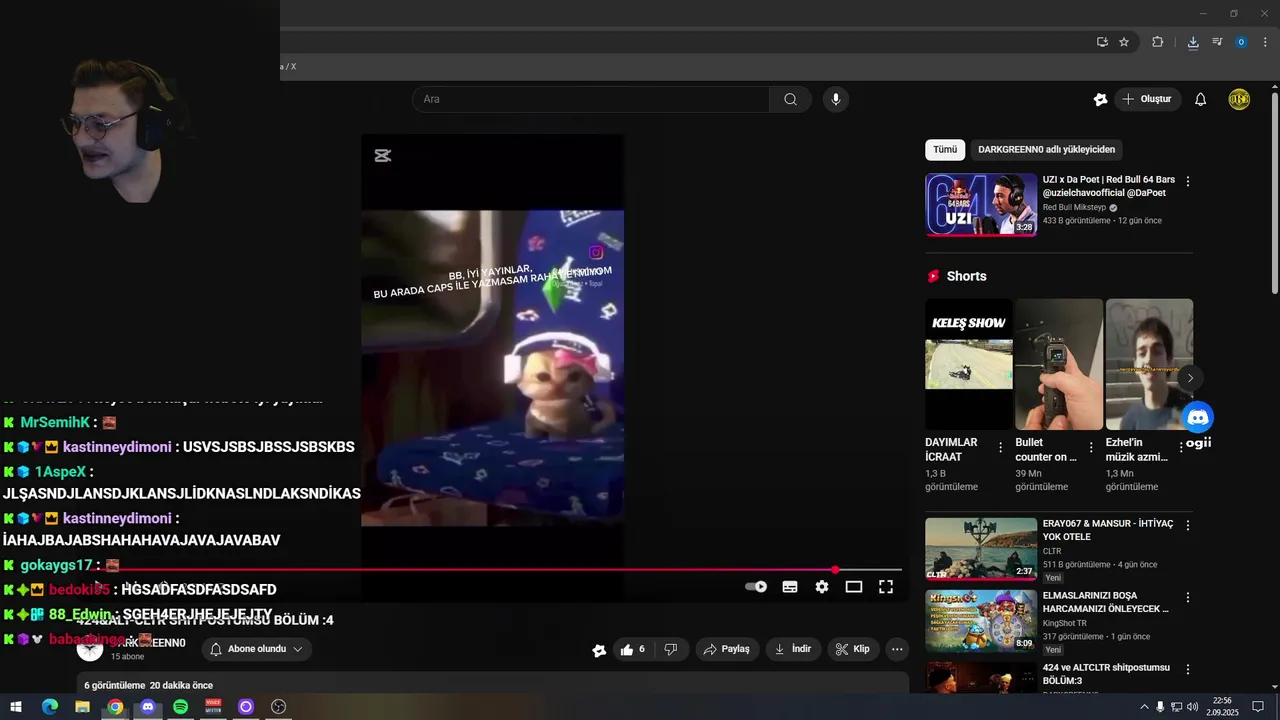
Task: Like the video with thumbs up
Action: 633,649
